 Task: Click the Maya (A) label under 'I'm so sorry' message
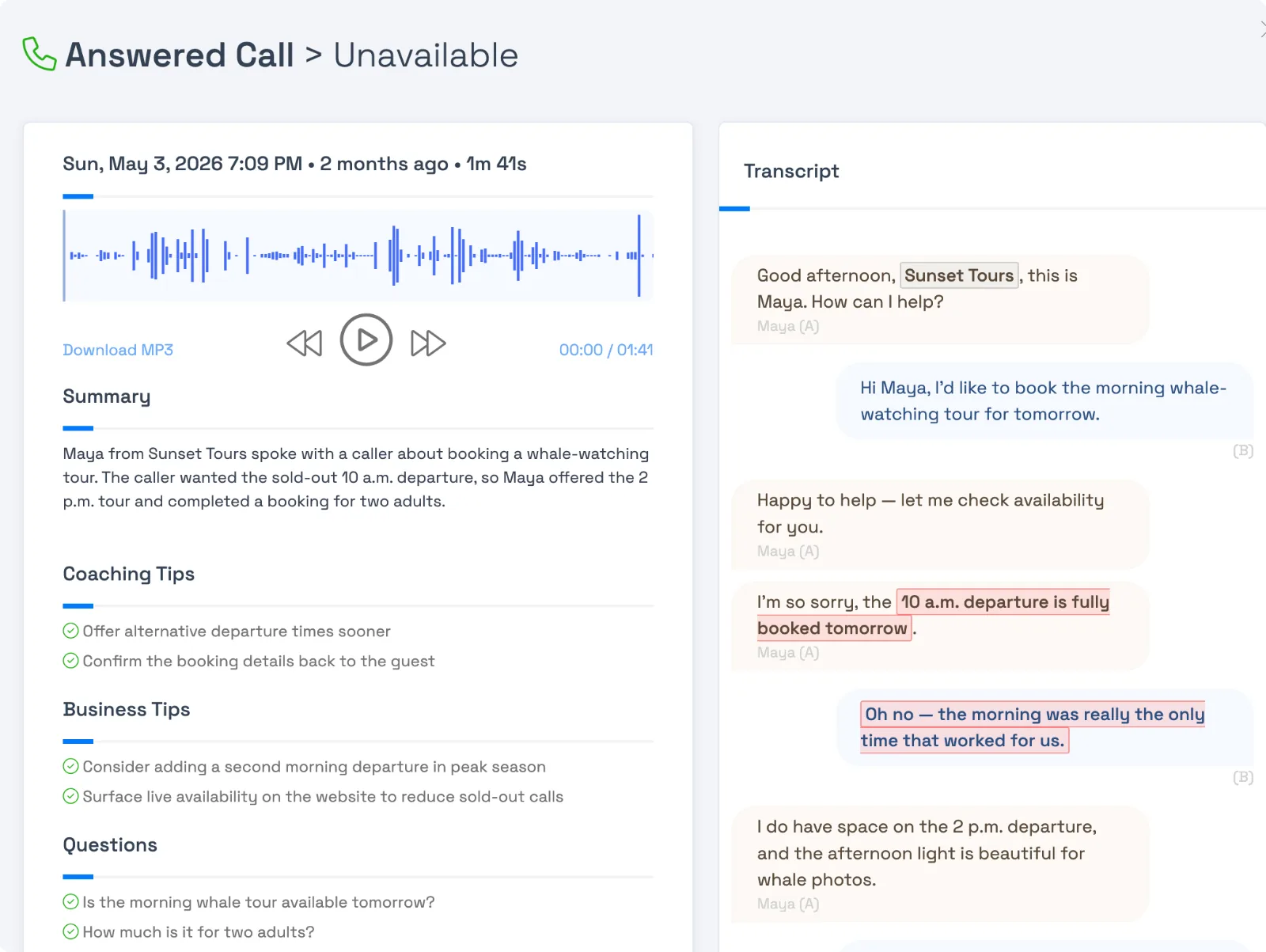click(788, 653)
